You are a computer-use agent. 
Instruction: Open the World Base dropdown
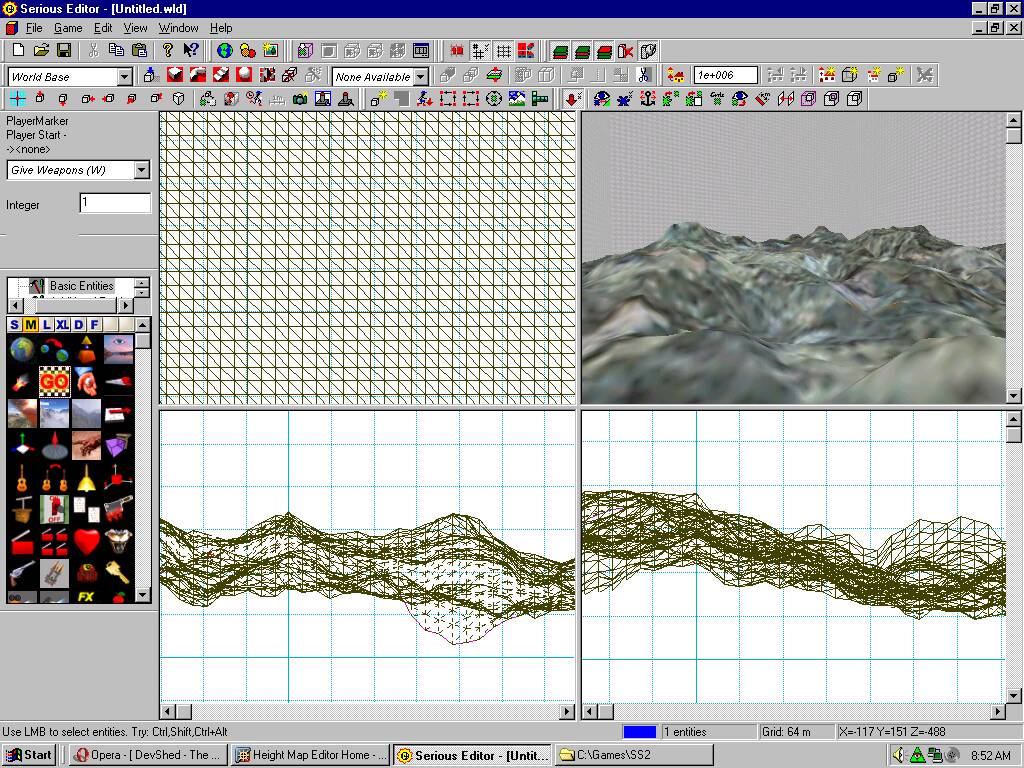tap(125, 76)
